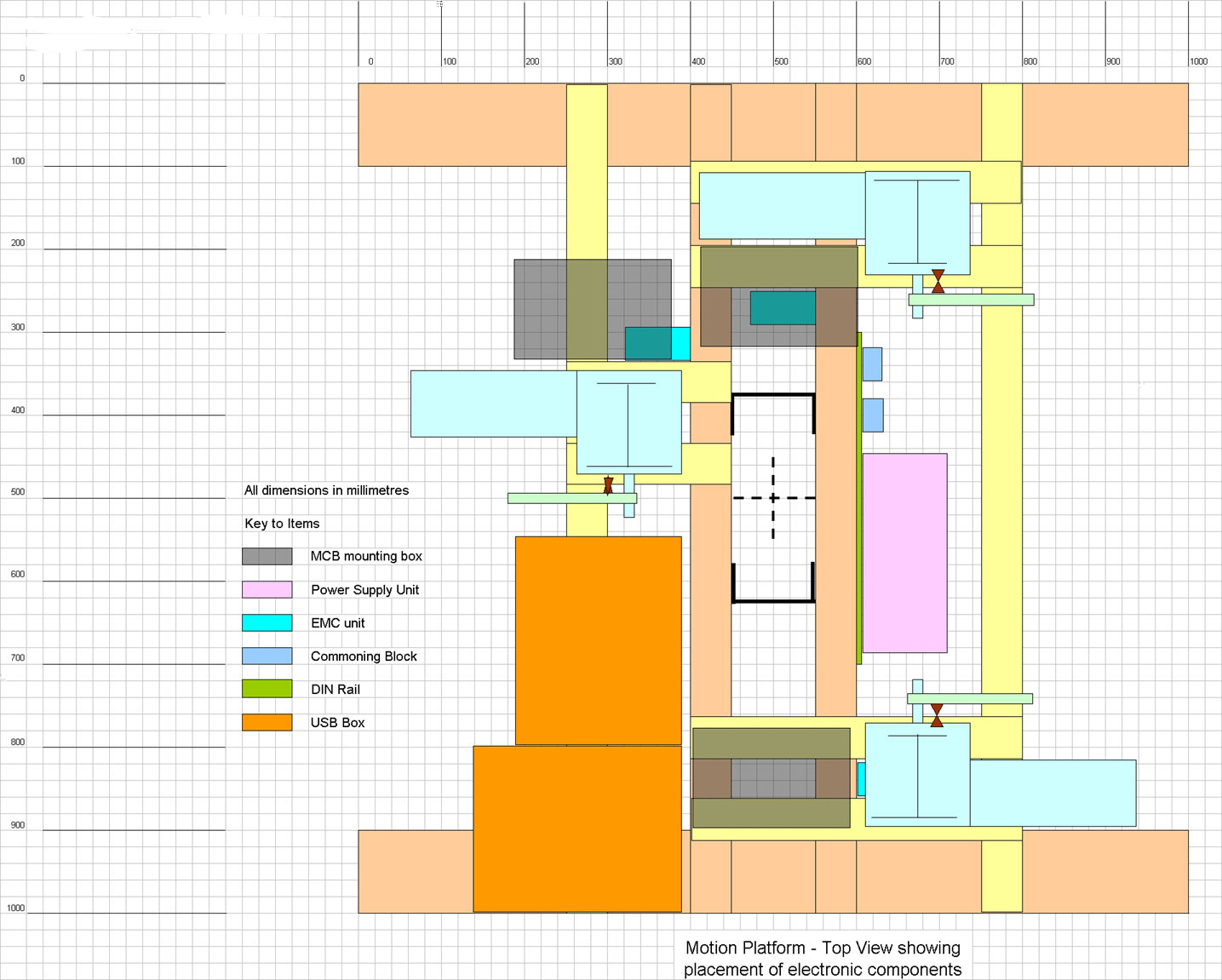
Task: Click the cyan EMC unit legend swatch
Action: tap(267, 622)
